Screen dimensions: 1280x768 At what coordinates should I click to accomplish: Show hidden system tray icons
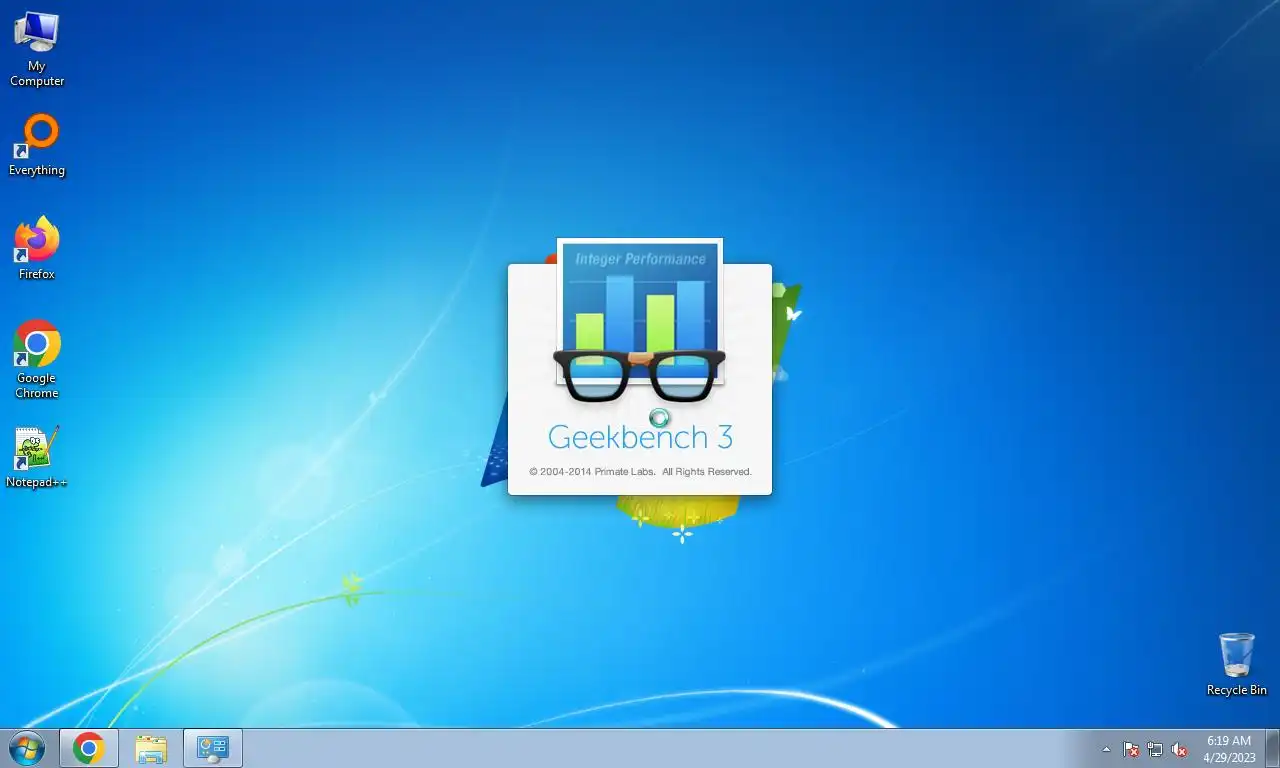[x=1106, y=749]
